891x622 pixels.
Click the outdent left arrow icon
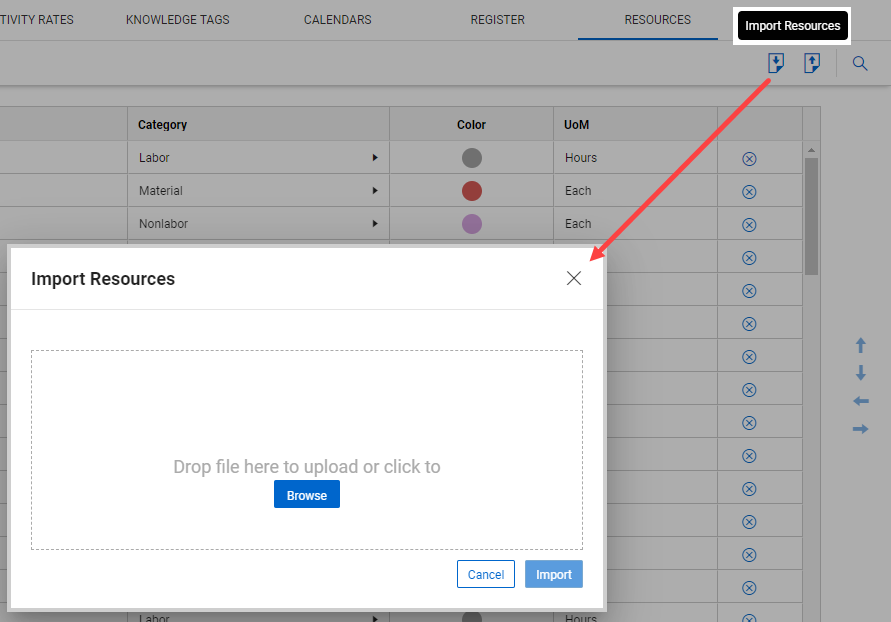click(860, 401)
